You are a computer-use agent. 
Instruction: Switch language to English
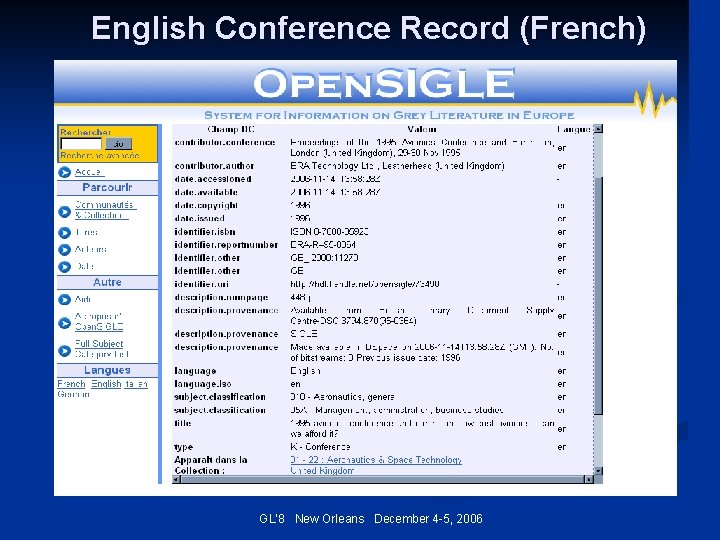tap(106, 384)
